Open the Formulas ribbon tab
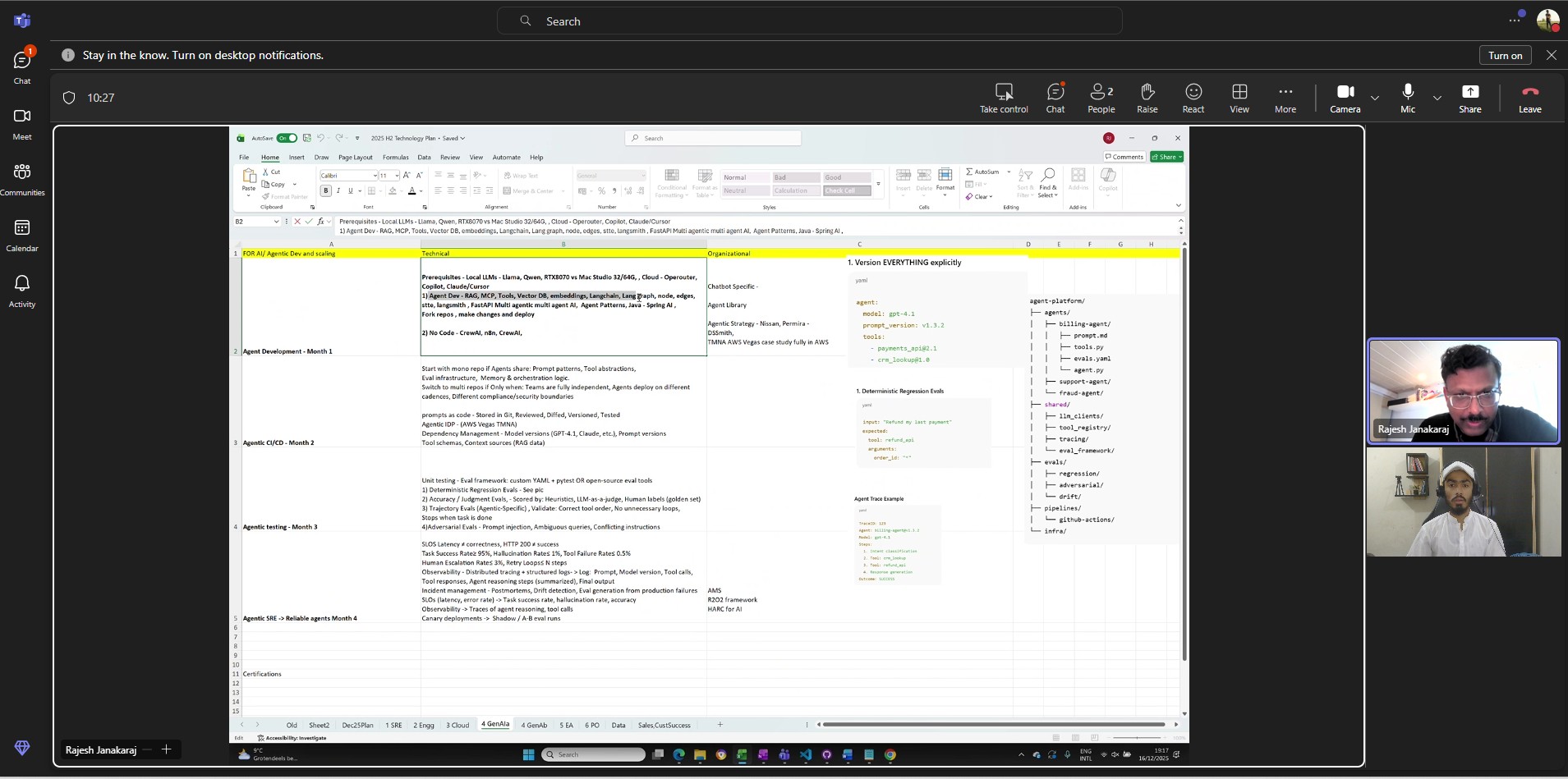 395,157
